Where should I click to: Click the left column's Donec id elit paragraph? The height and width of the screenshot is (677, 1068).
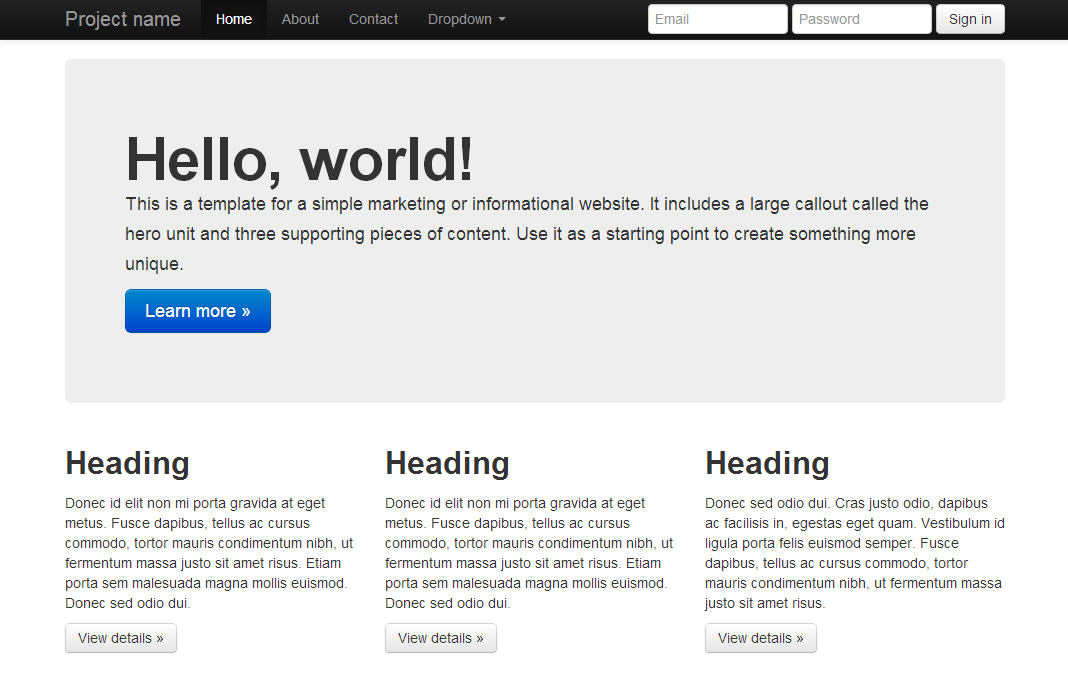click(208, 553)
